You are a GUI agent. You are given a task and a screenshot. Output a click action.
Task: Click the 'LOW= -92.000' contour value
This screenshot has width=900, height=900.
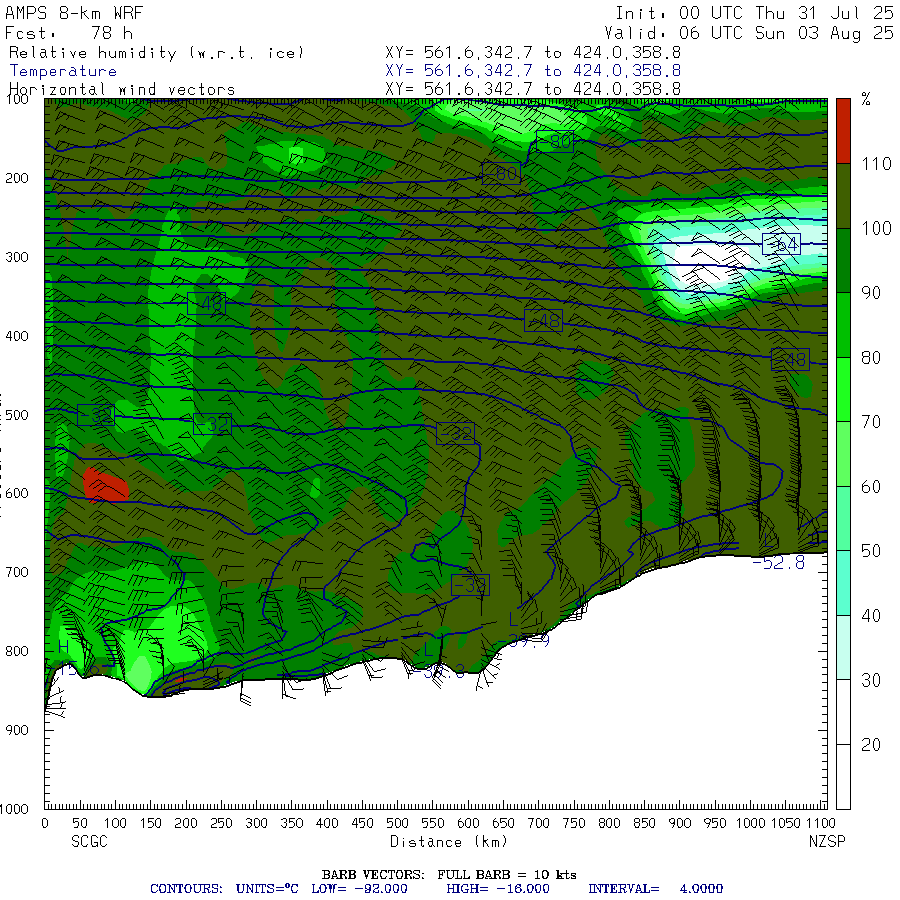click(x=359, y=889)
